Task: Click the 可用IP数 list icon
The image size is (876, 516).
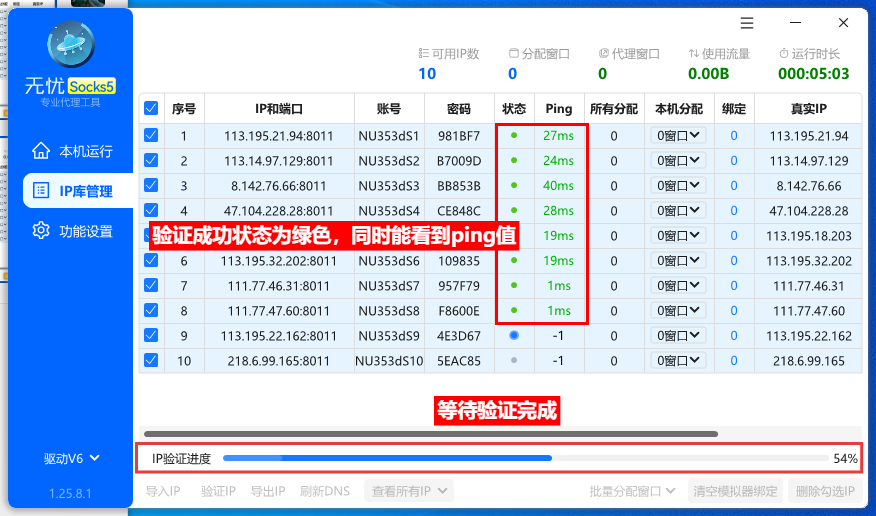Action: point(423,54)
